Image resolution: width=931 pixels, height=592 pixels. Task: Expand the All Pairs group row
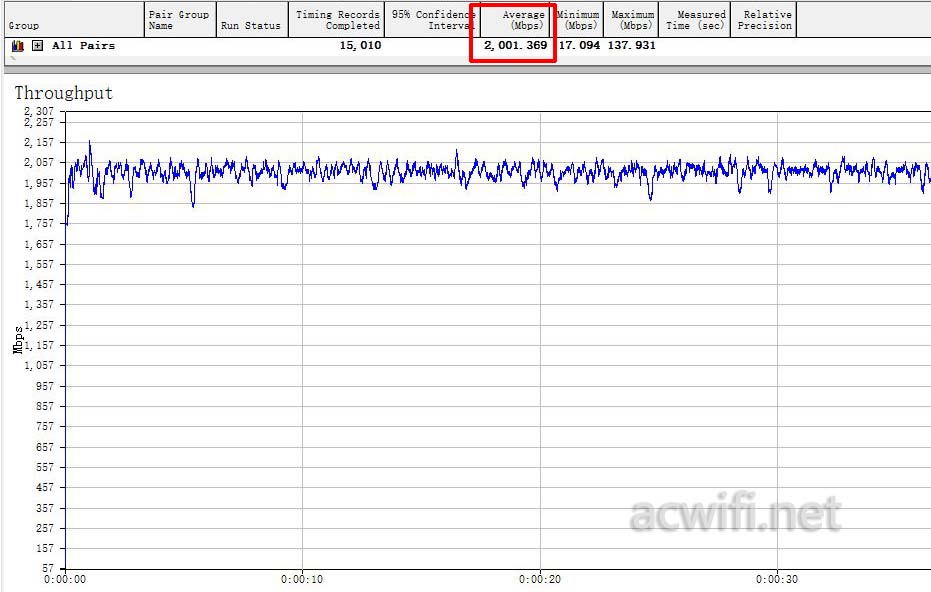[37, 46]
